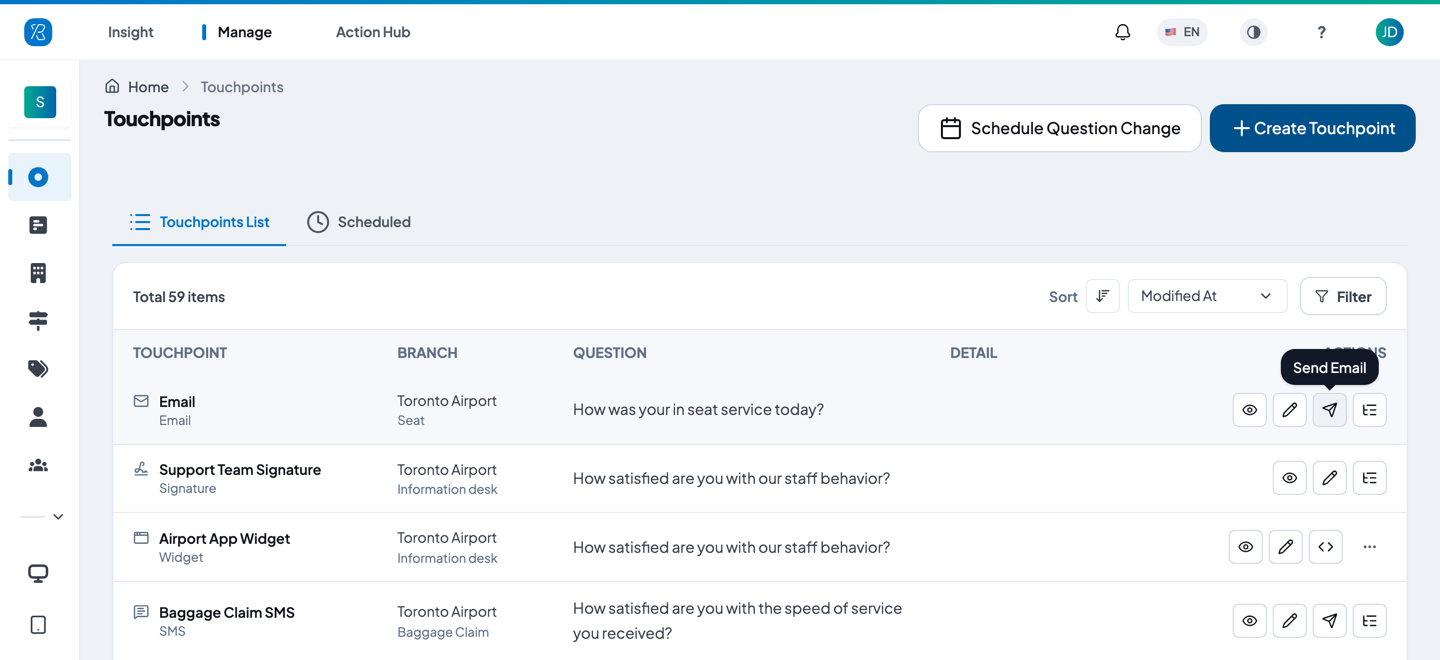Expand the sidebar chevron section
This screenshot has height=660, width=1440.
(x=58, y=517)
